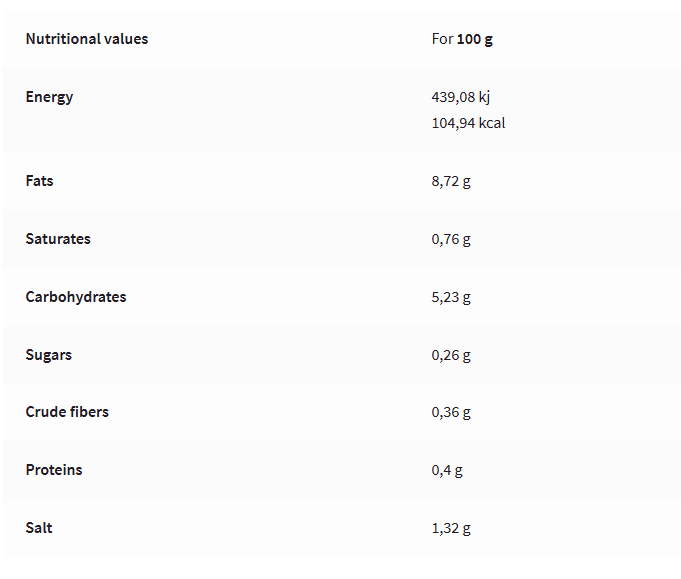Click the Nutritional values header
Image resolution: width=681 pixels, height=579 pixels.
pyautogui.click(x=86, y=39)
